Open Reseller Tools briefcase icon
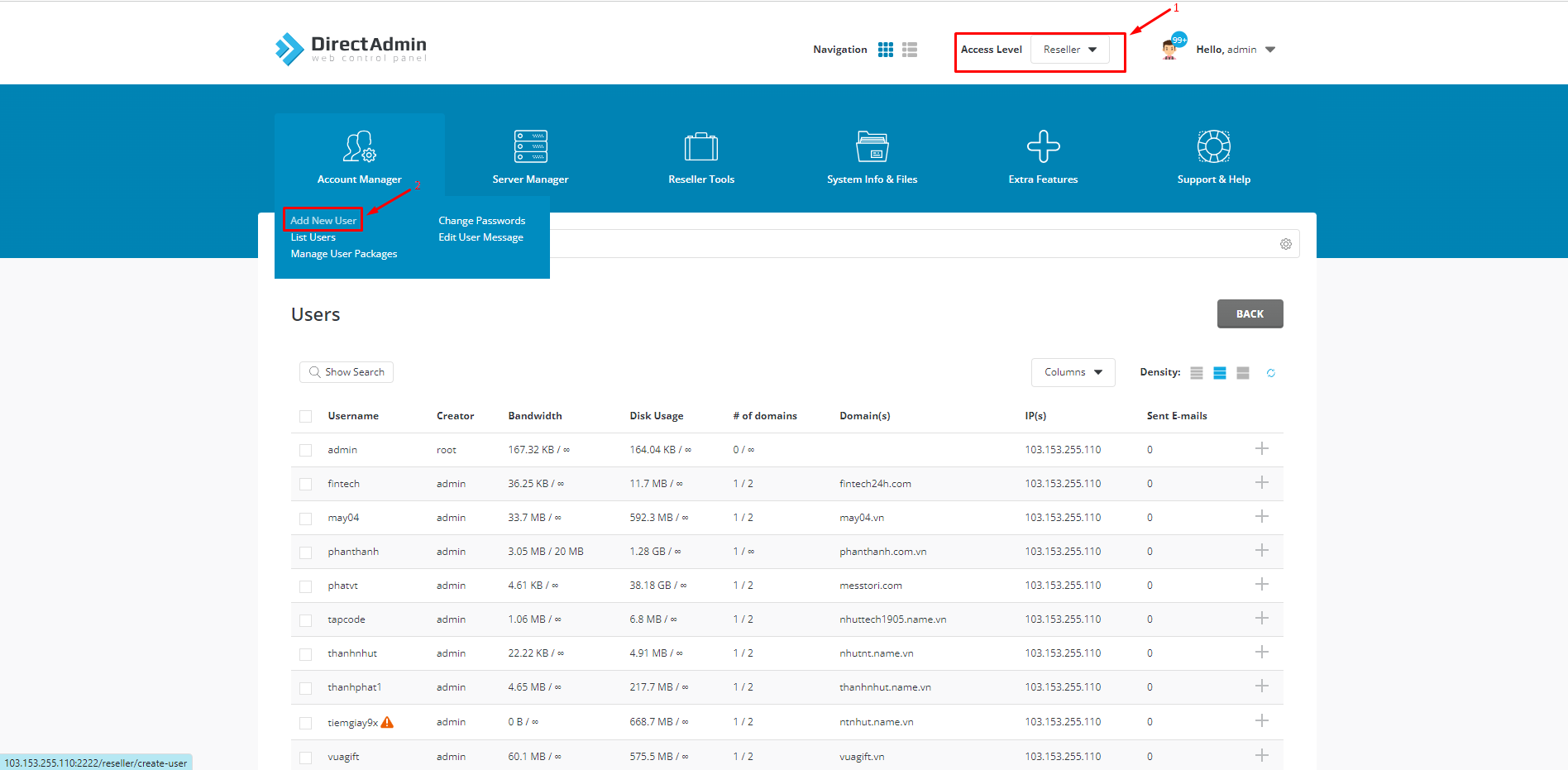 (700, 147)
